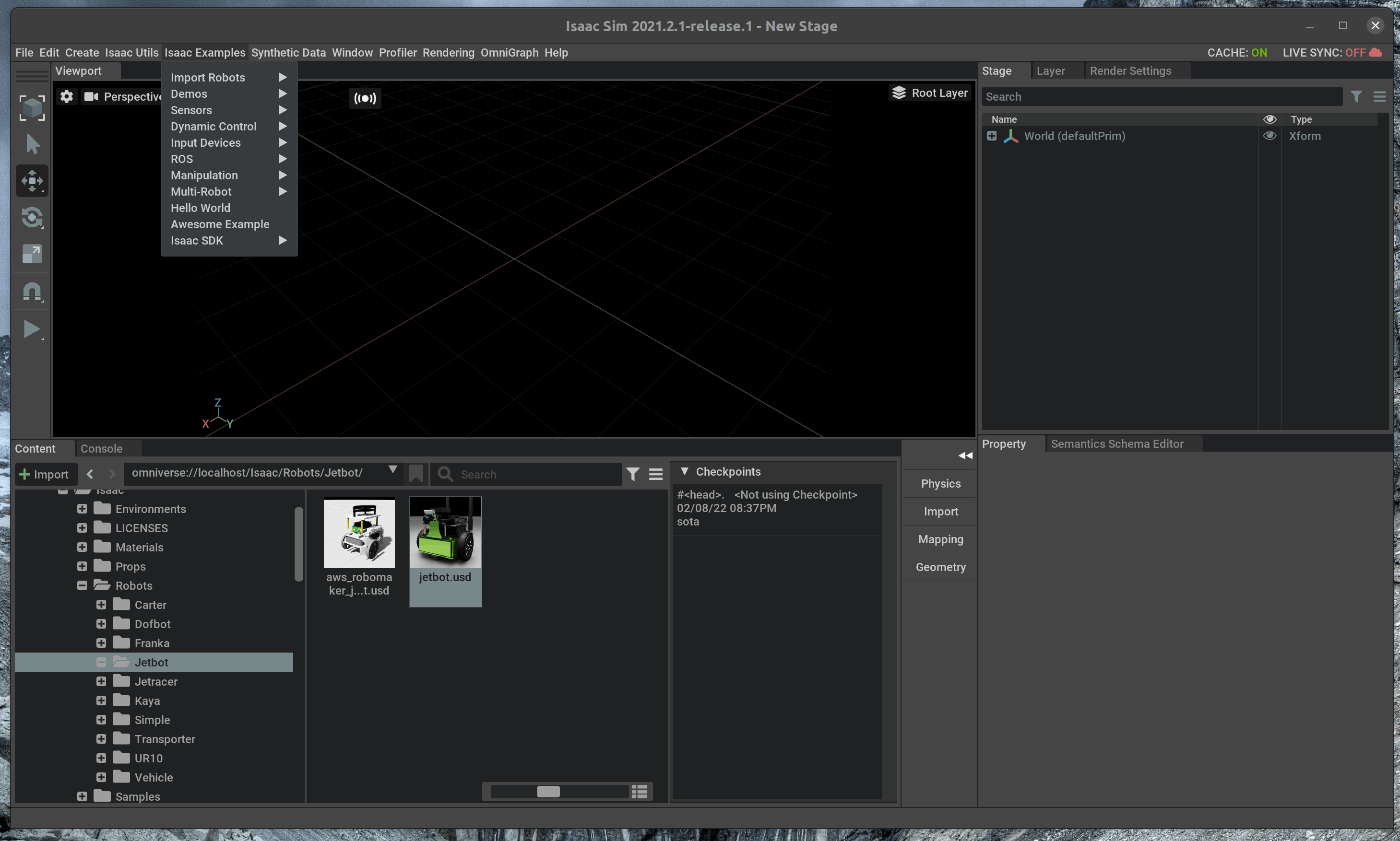Go back in content browser

click(90, 474)
